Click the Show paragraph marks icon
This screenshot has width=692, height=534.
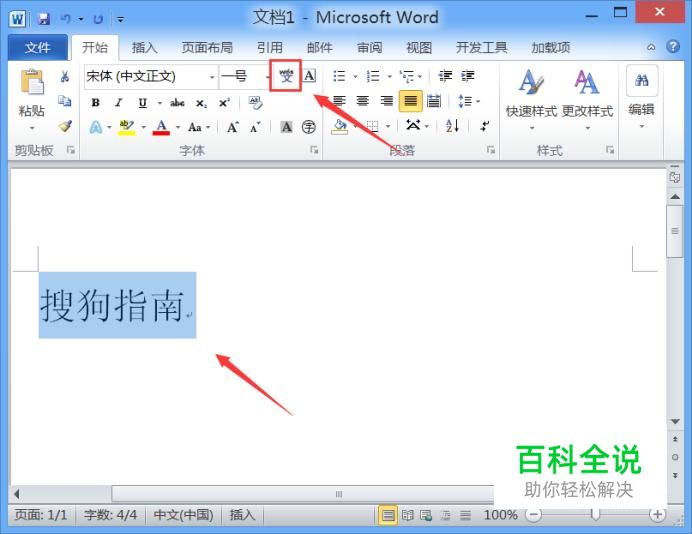point(485,126)
